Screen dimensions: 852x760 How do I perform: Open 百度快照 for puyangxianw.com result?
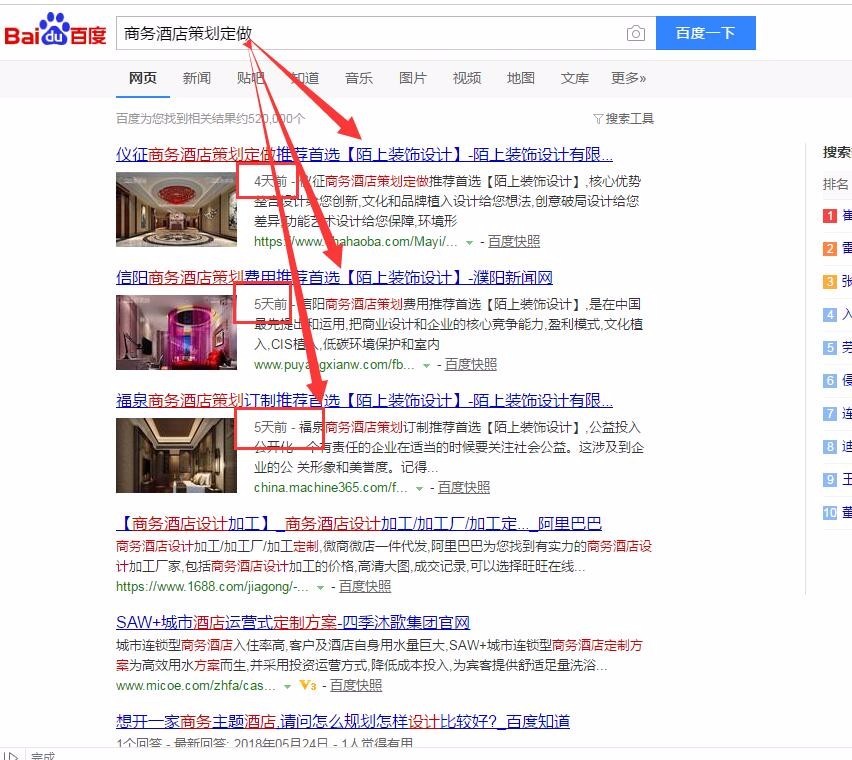click(471, 365)
